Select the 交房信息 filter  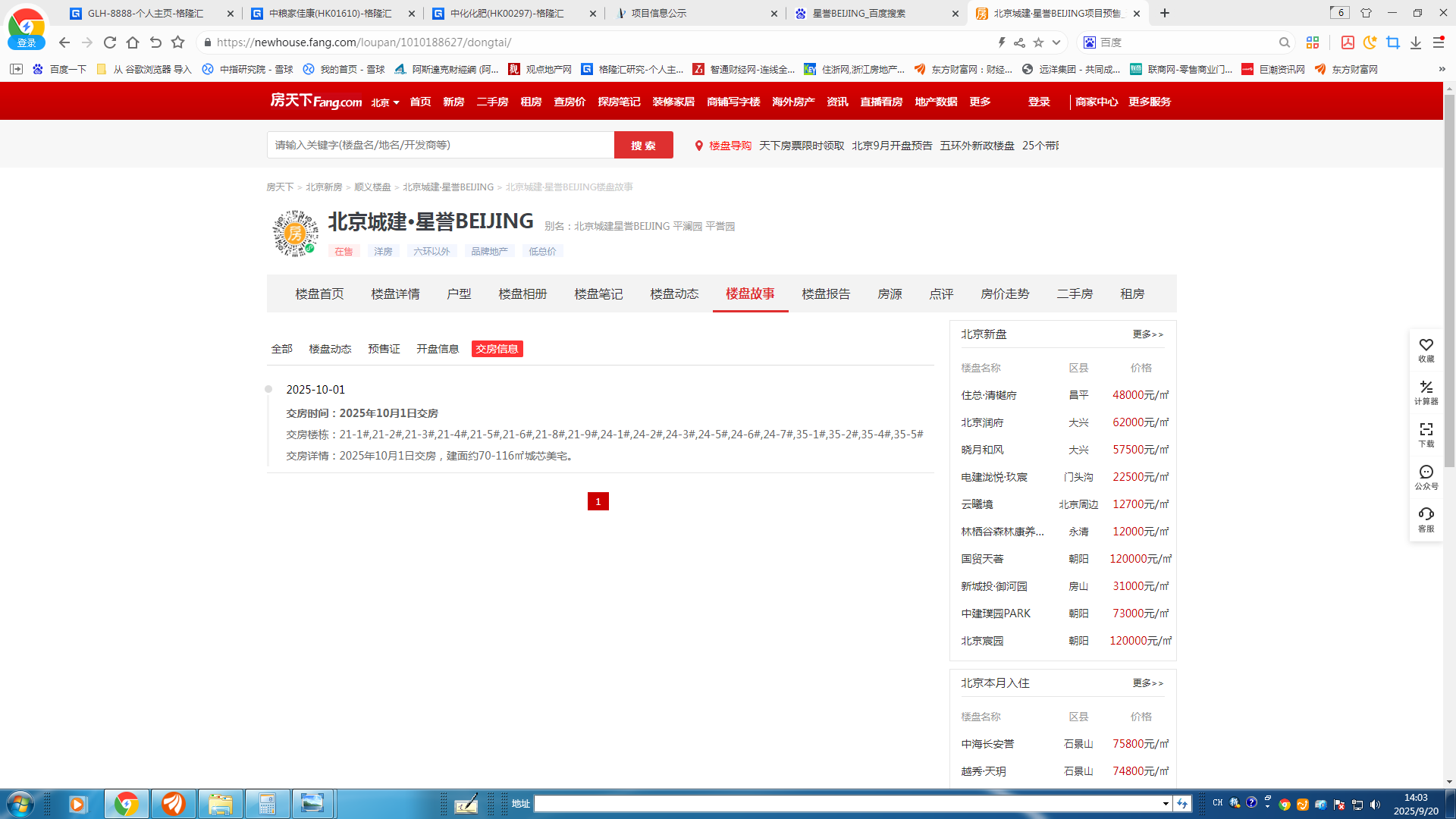tap(497, 349)
